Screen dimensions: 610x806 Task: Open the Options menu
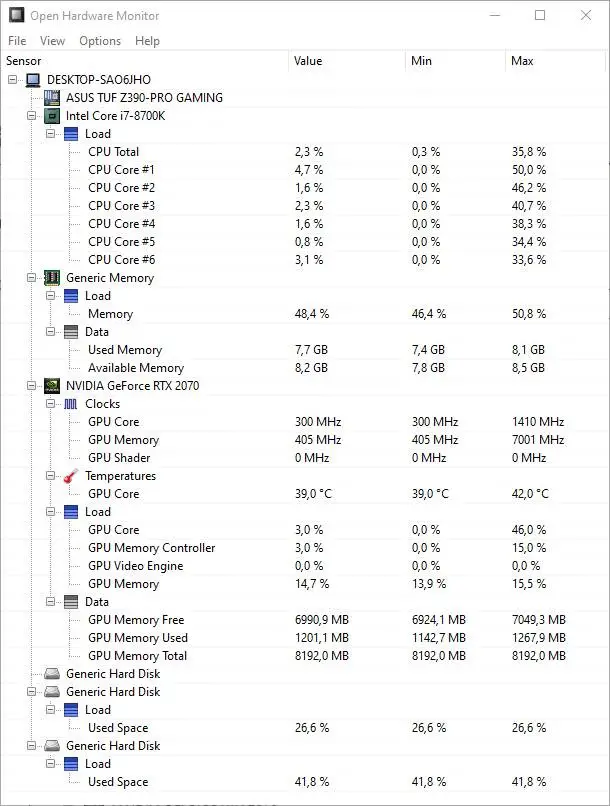pyautogui.click(x=100, y=41)
